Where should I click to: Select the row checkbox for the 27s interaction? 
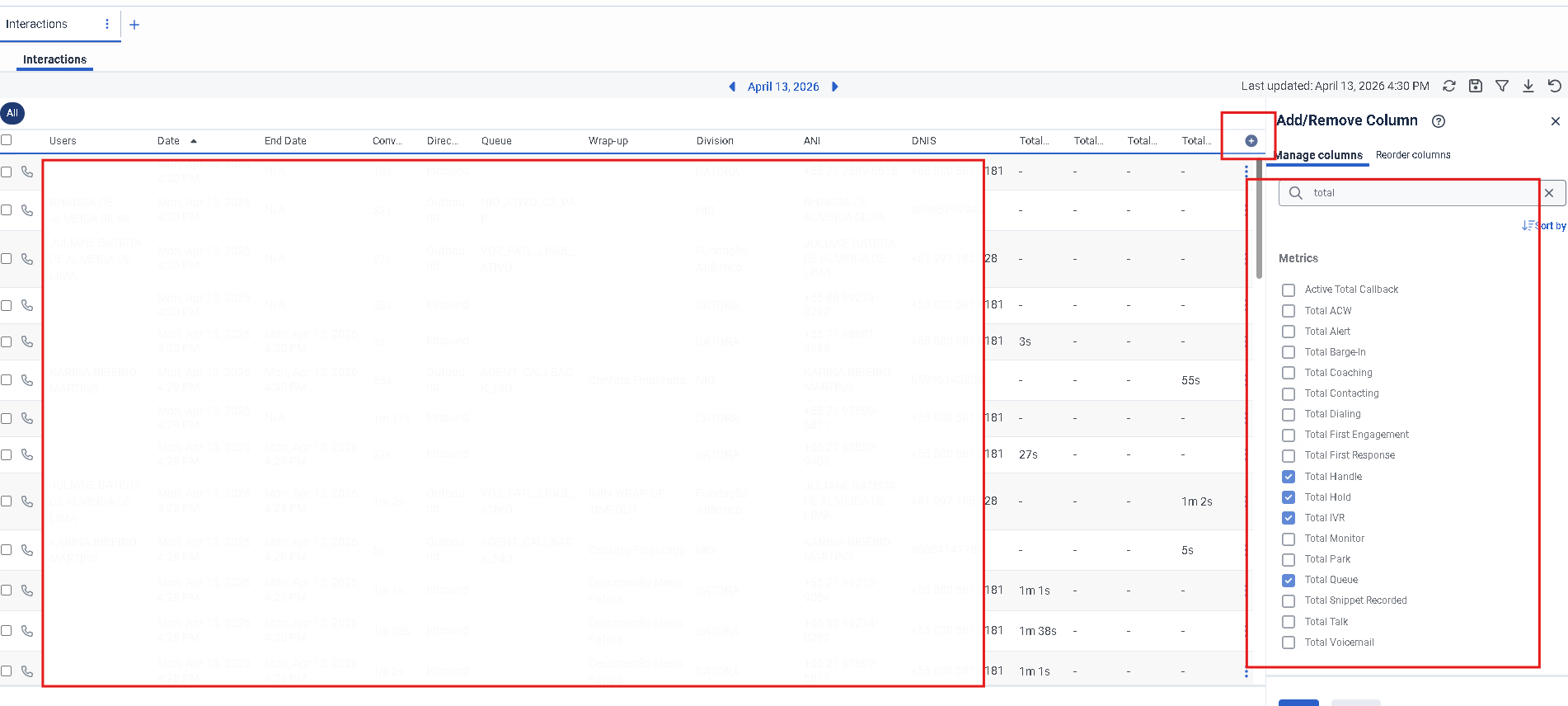pos(7,454)
